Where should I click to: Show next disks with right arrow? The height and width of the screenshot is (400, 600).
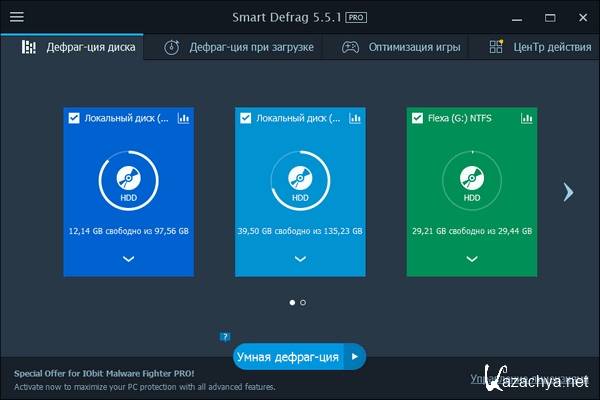coord(568,192)
